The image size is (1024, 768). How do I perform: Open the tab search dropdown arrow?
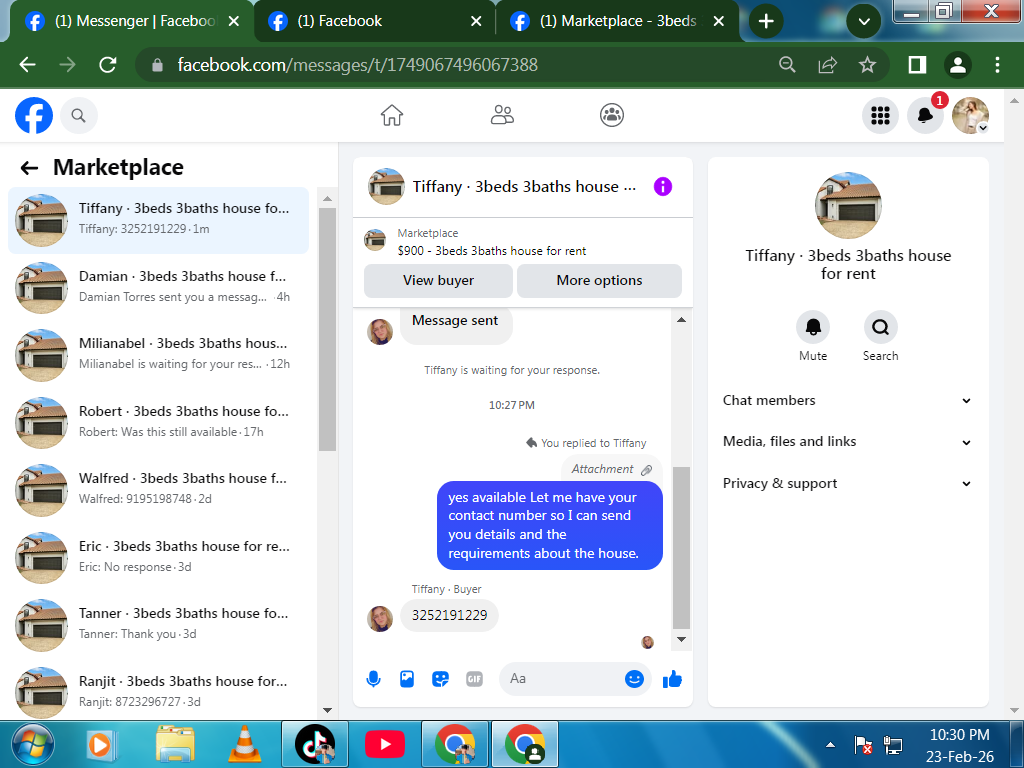pos(864,22)
